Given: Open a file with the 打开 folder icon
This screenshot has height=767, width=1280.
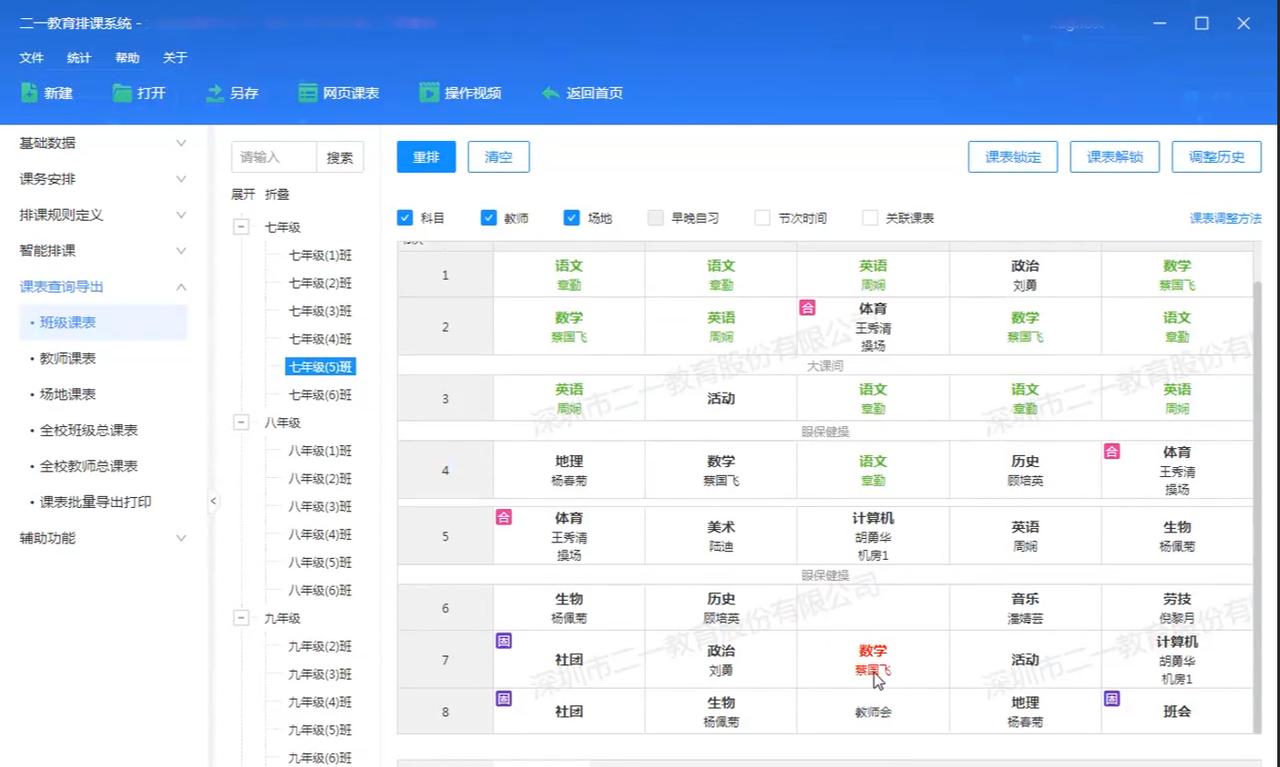Looking at the screenshot, I should coord(122,93).
